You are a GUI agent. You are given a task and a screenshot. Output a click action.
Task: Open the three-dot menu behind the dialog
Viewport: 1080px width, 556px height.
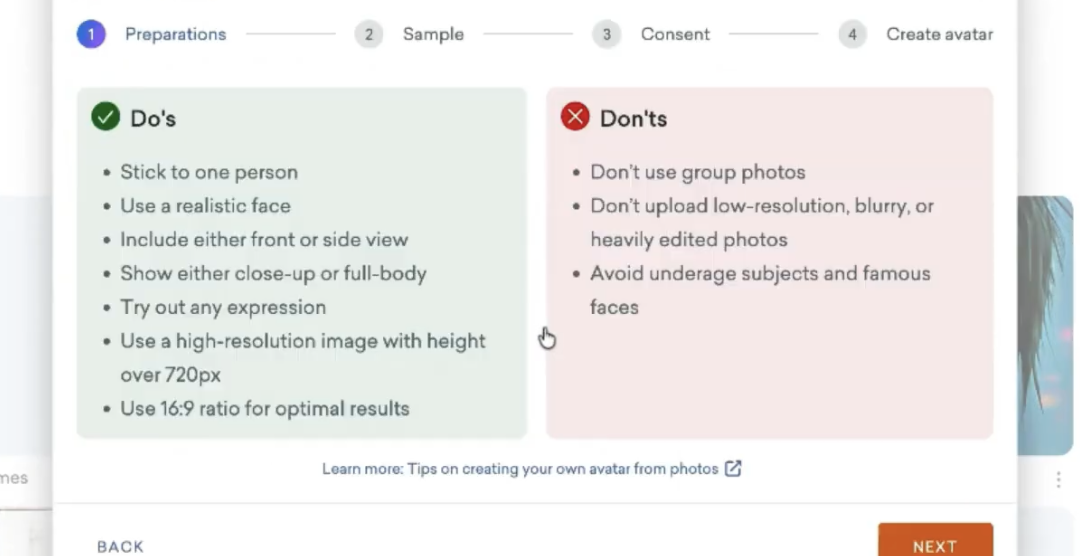(x=1058, y=480)
